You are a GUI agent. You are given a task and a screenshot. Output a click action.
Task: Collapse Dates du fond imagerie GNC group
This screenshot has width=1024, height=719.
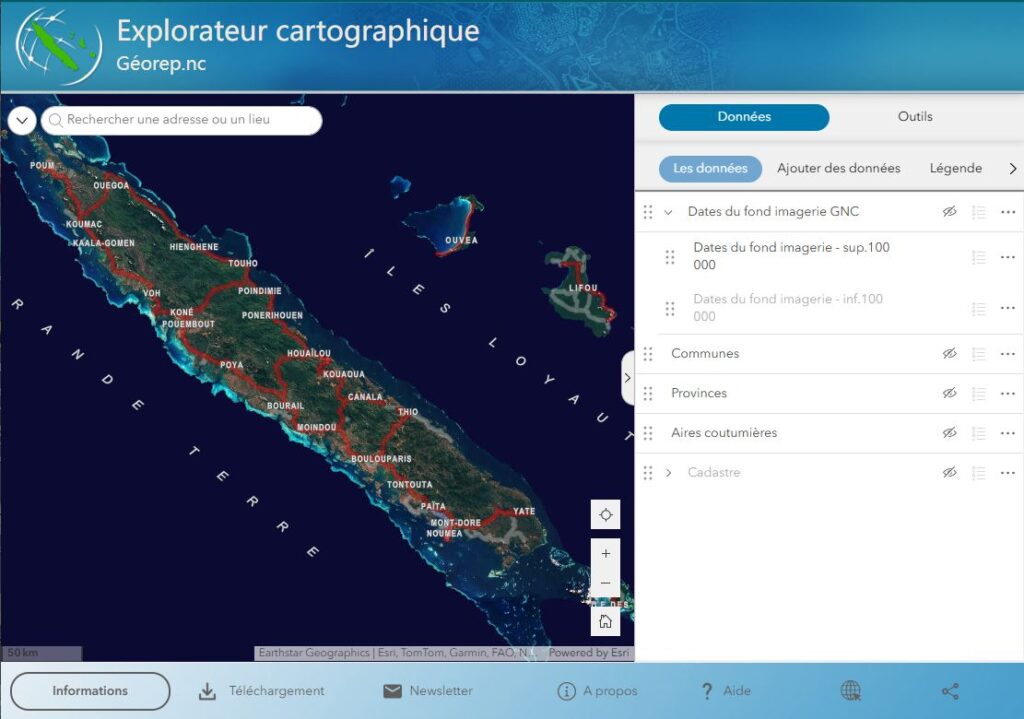(x=669, y=212)
